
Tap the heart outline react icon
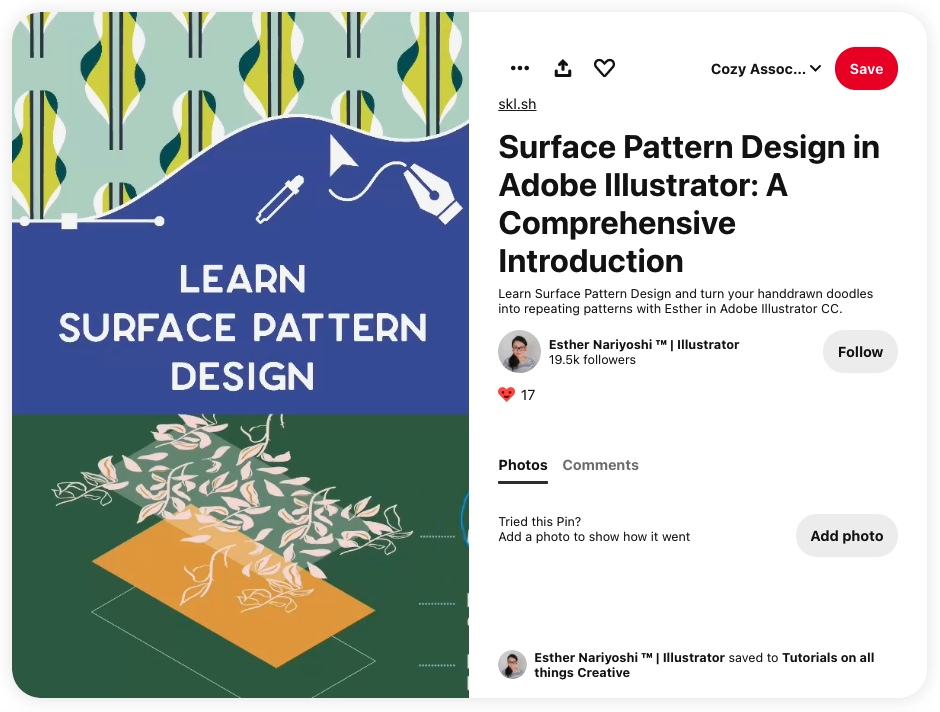tap(604, 68)
